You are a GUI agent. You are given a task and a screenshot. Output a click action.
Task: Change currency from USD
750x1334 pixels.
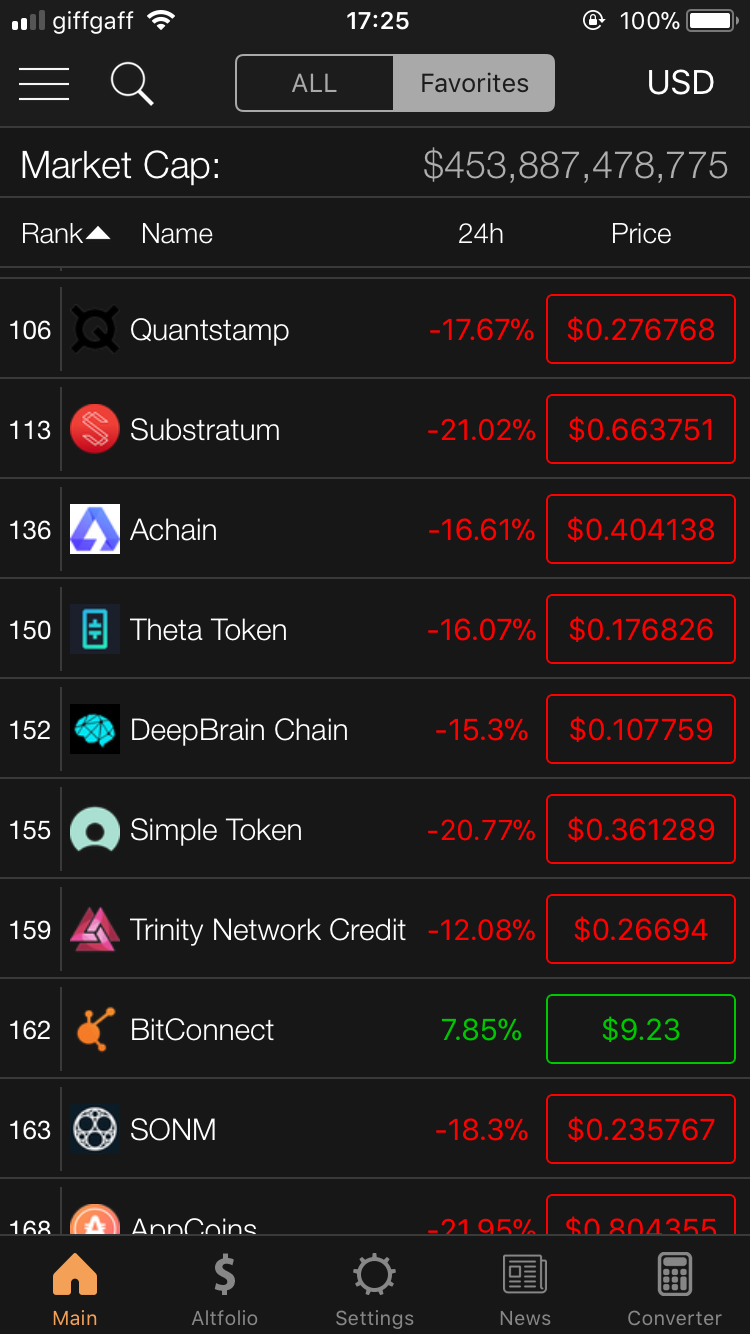[680, 83]
